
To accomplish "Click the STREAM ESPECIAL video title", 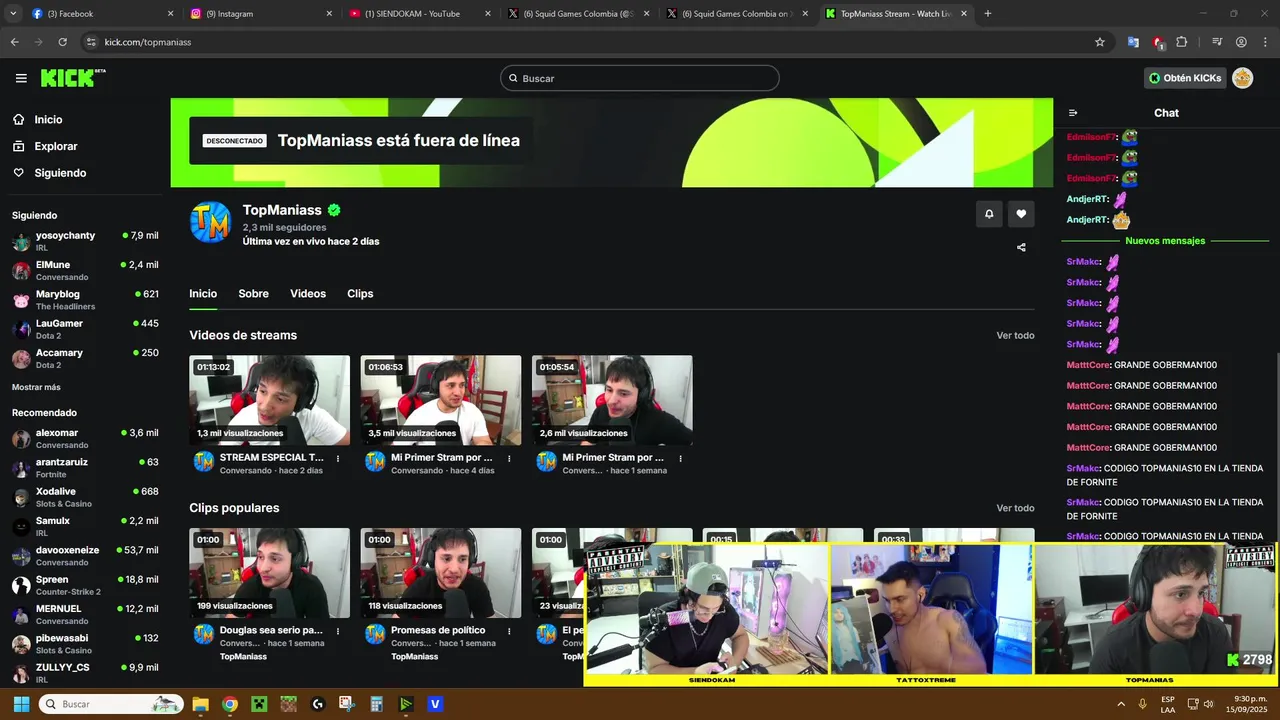I will [271, 457].
